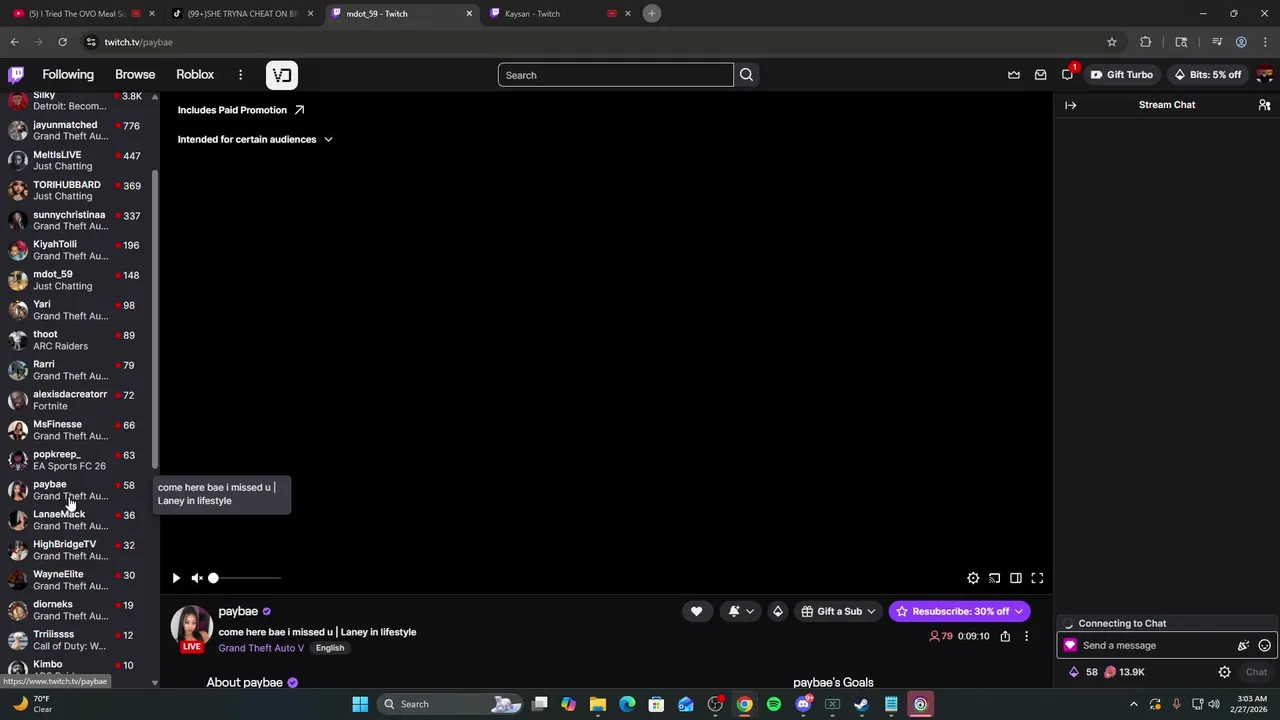The image size is (1280, 720).
Task: Open the notifications bell with badge
Action: click(1068, 74)
